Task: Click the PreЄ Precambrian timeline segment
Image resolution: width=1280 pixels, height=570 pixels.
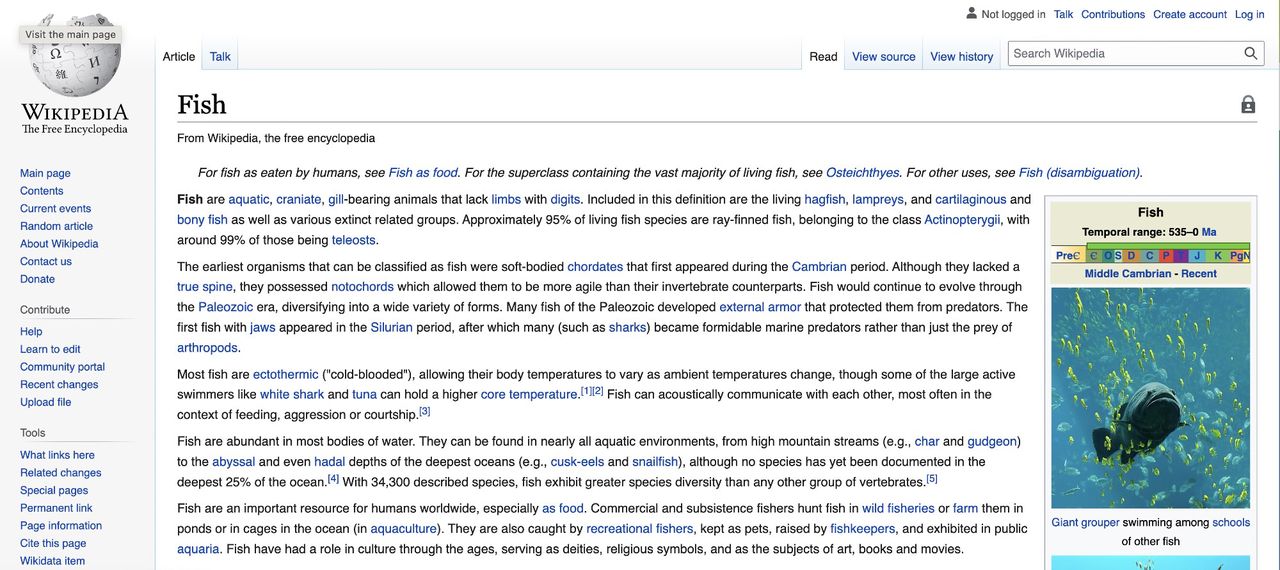Action: (1068, 256)
